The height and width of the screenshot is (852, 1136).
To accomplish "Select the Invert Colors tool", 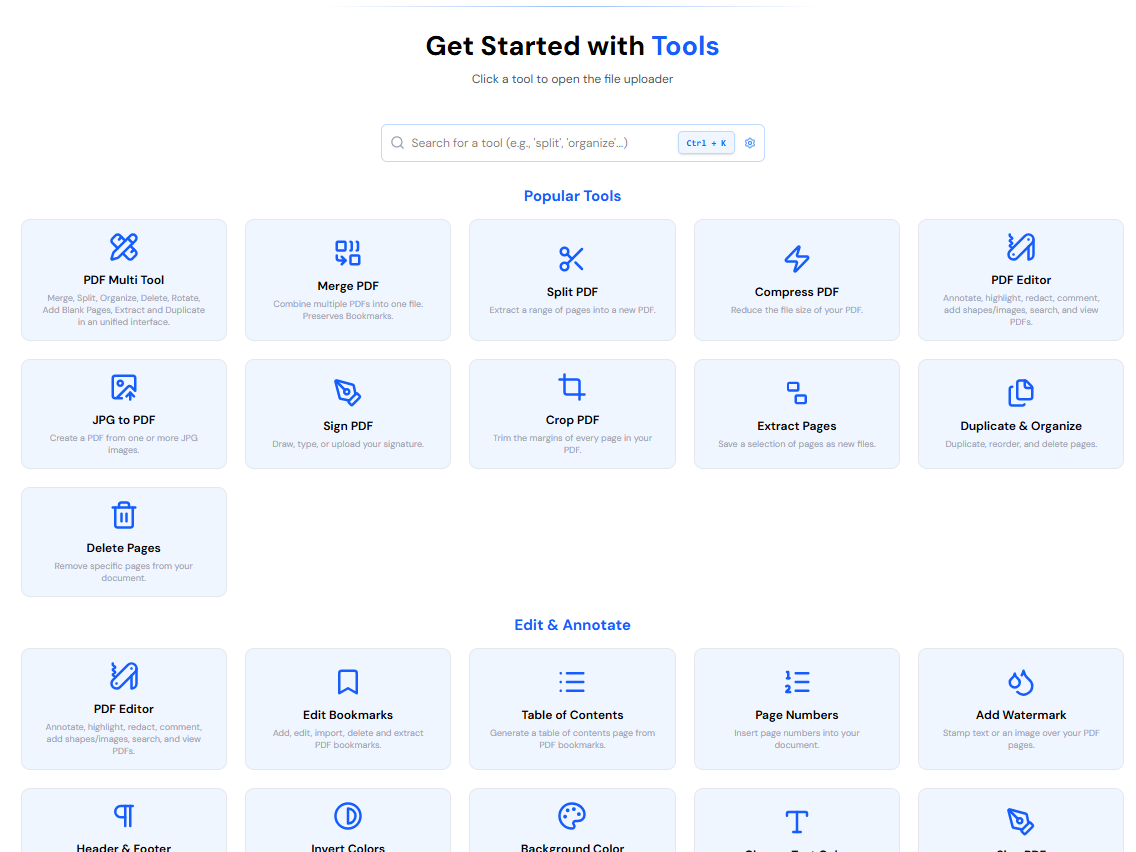I will [x=347, y=825].
